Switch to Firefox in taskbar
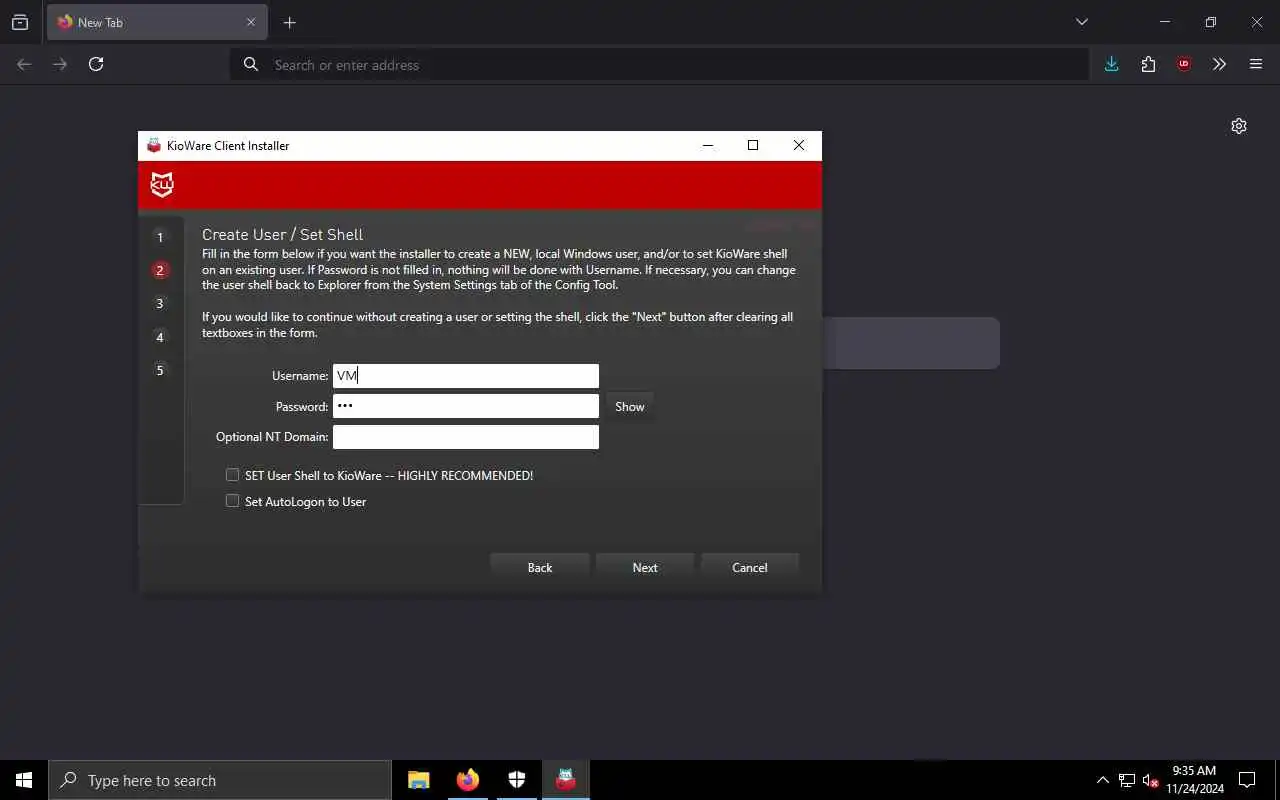The height and width of the screenshot is (800, 1280). coord(468,780)
